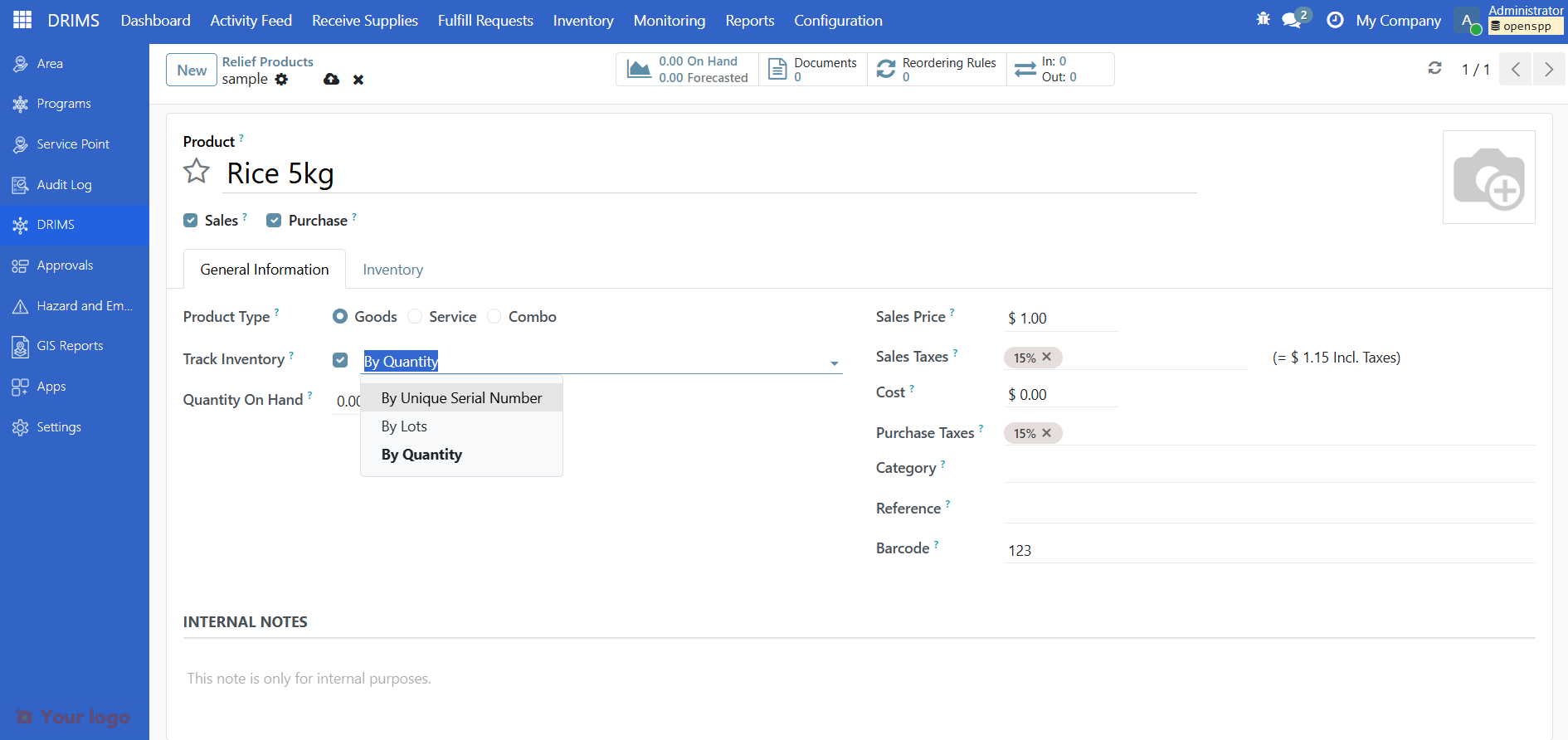Open Approvals in the sidebar
This screenshot has height=740, width=1568.
pos(75,265)
